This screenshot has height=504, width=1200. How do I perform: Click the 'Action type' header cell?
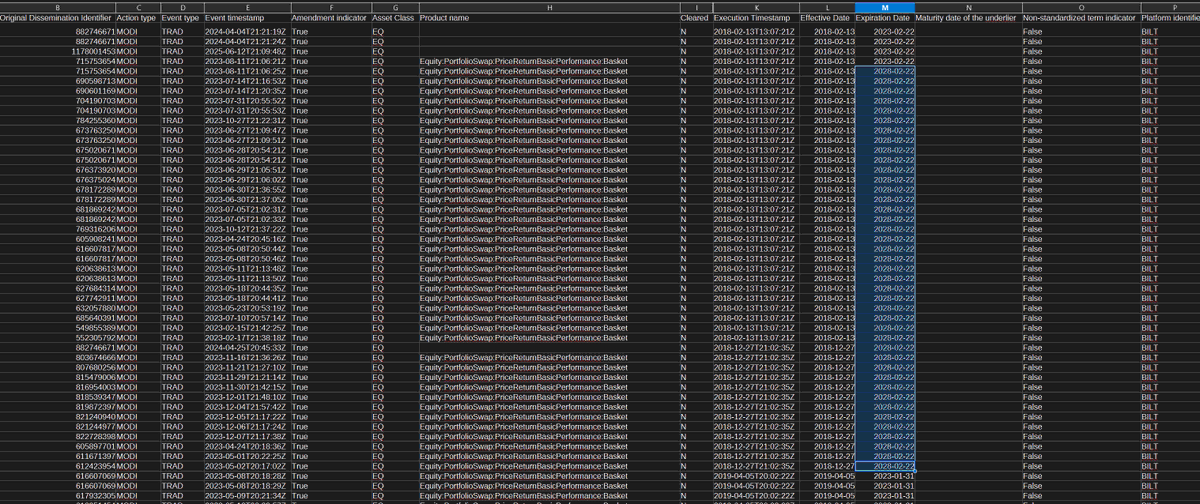136,18
